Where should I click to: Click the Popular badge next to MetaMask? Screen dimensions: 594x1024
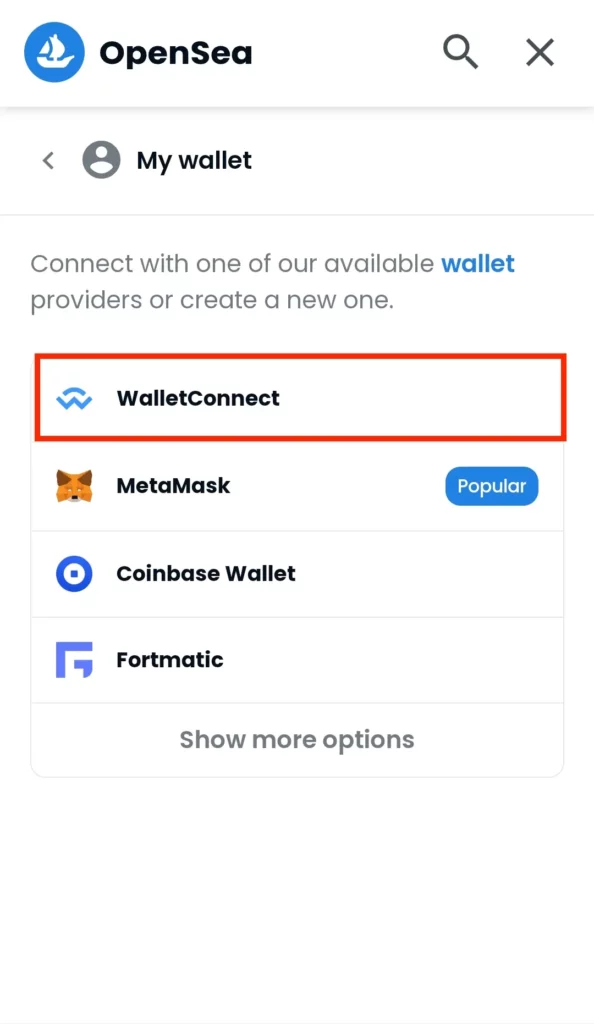pyautogui.click(x=492, y=486)
